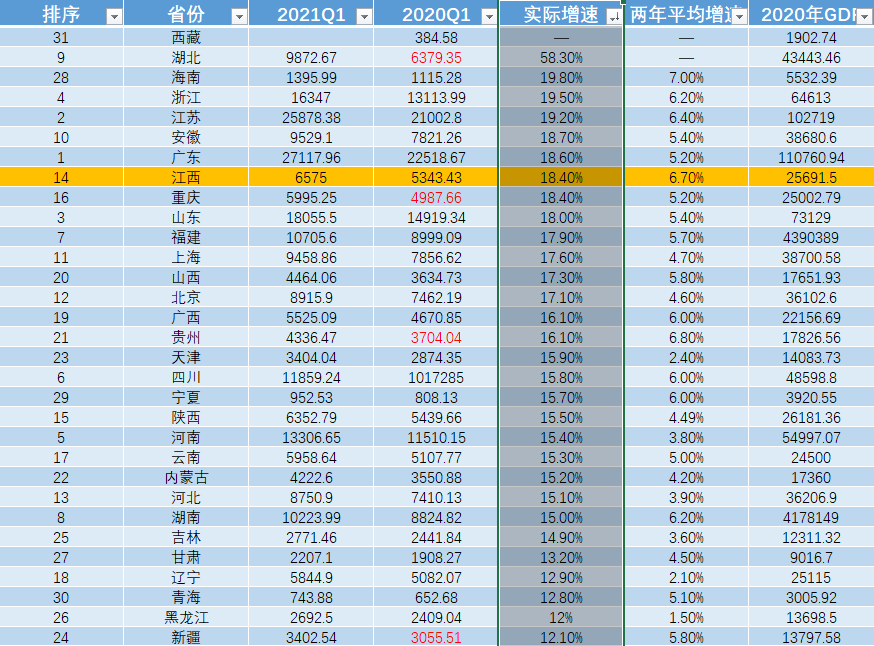Viewport: 874px width, 646px height.
Task: Select 黑龙江 growth rate 12%
Action: 561,618
